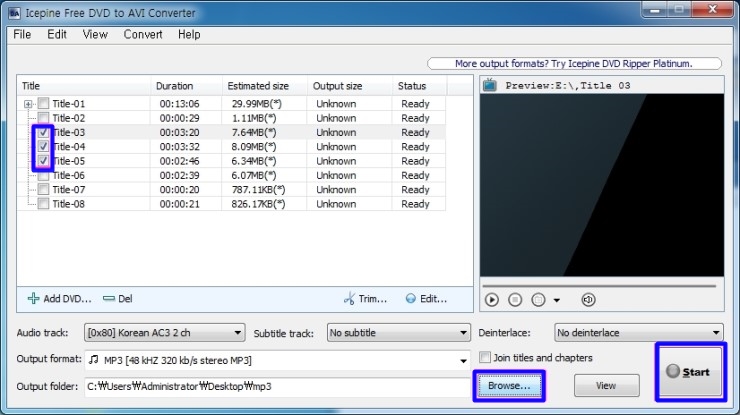This screenshot has height=415, width=740.
Task: Check the Title-02 checkbox
Action: 43,118
